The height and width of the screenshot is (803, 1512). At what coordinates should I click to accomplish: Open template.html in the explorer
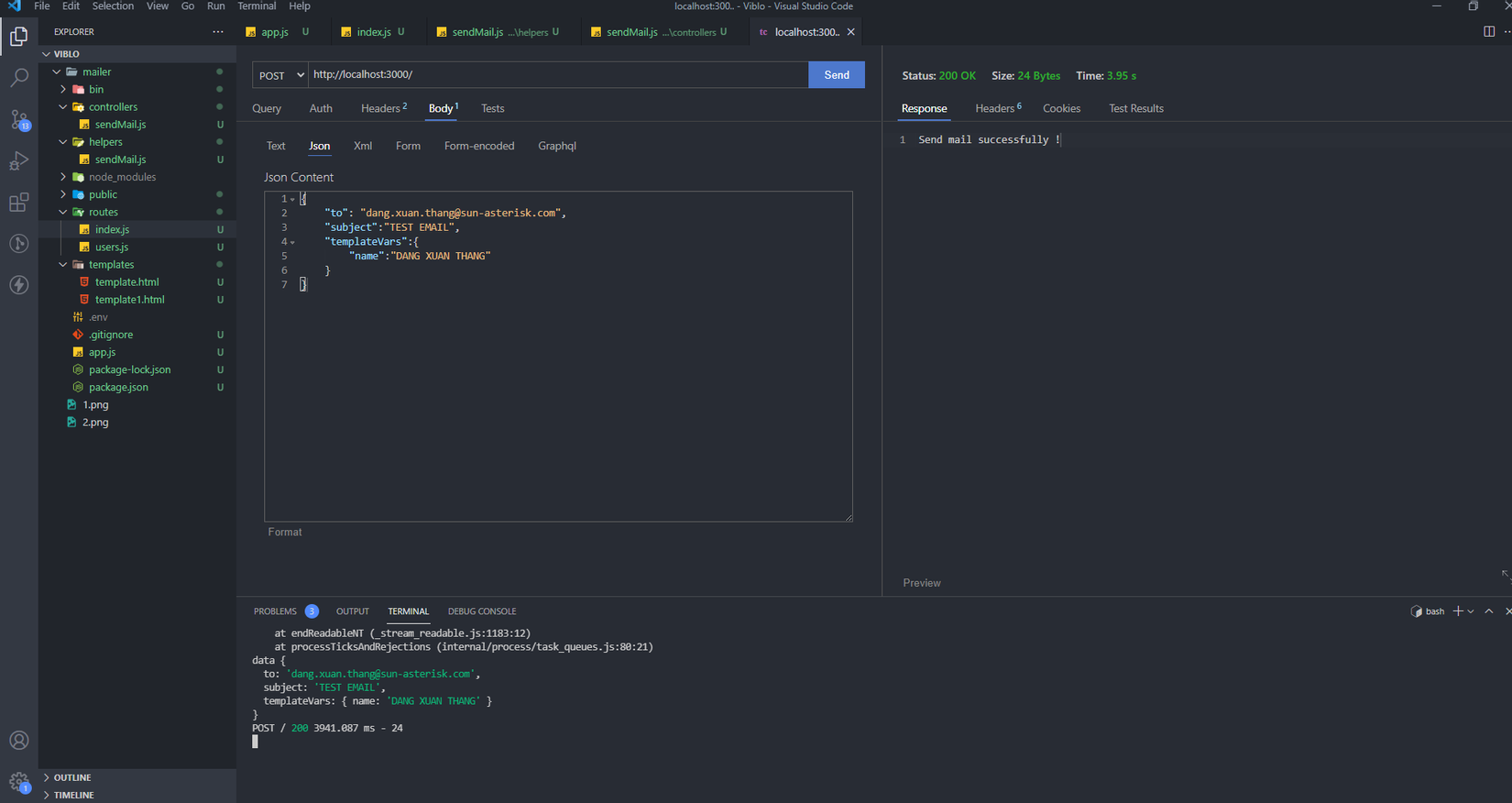pyautogui.click(x=126, y=282)
